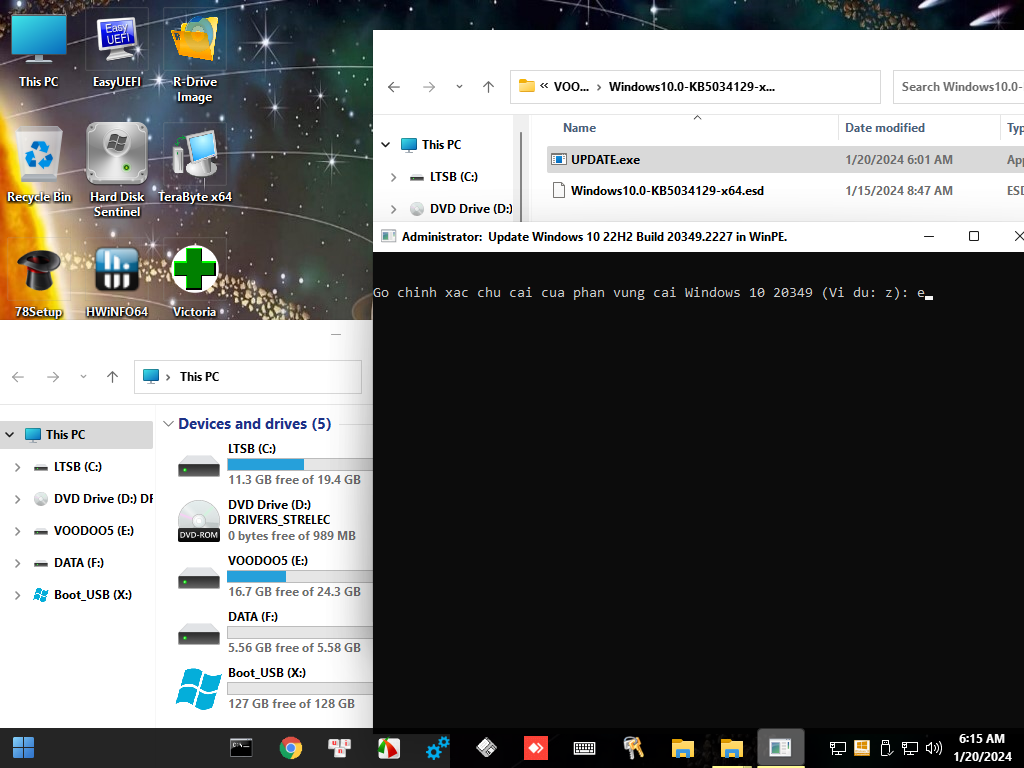This screenshot has height=768, width=1024.
Task: Select the LTSB (C:) drive tile
Action: (x=274, y=464)
